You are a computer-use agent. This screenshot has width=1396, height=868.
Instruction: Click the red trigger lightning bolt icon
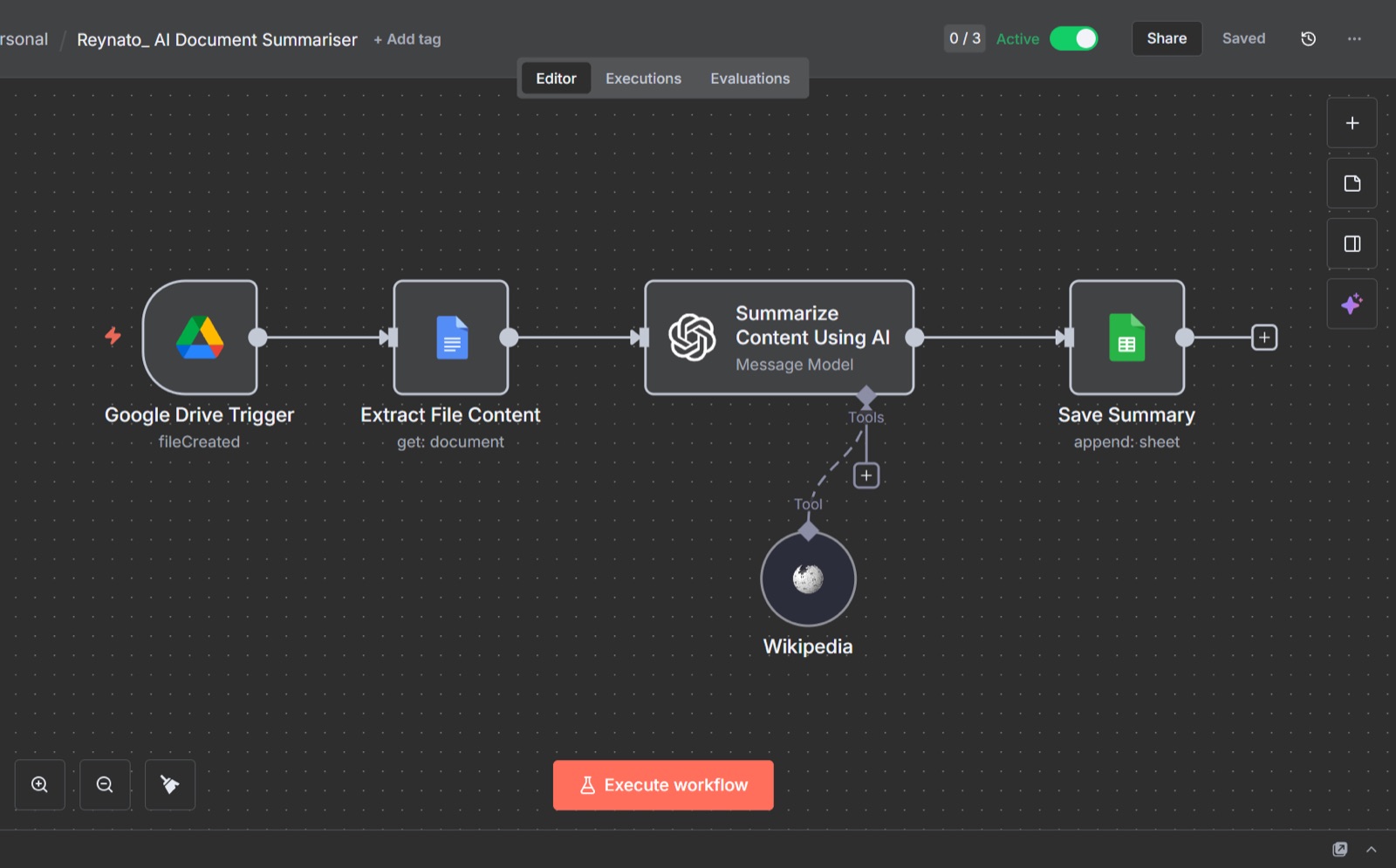point(113,336)
